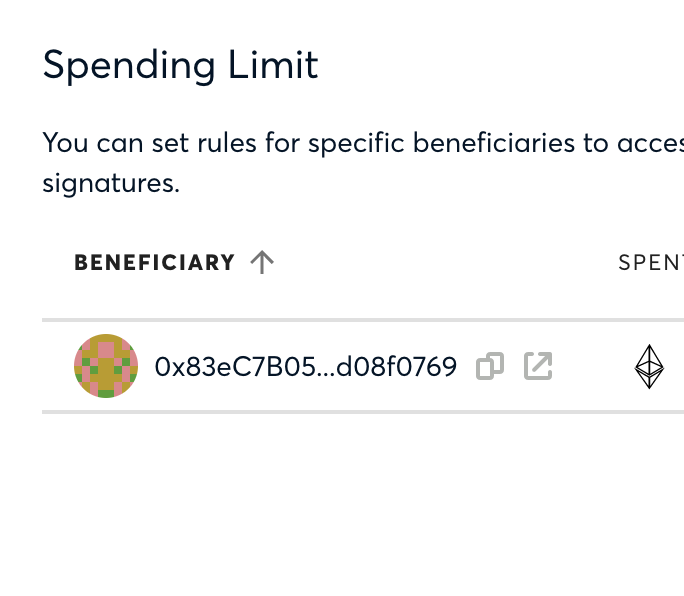Click the word "signatures." in the description
Viewport: 684px width, 596px height.
point(111,184)
